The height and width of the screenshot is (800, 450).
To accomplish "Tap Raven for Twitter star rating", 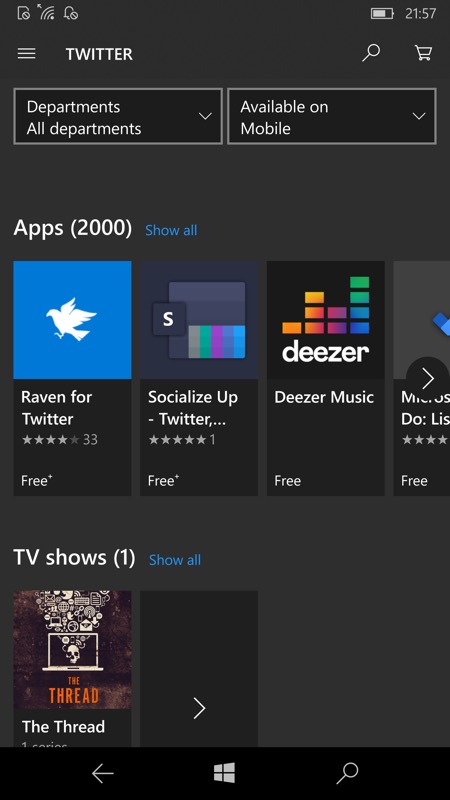I will pyautogui.click(x=60, y=439).
